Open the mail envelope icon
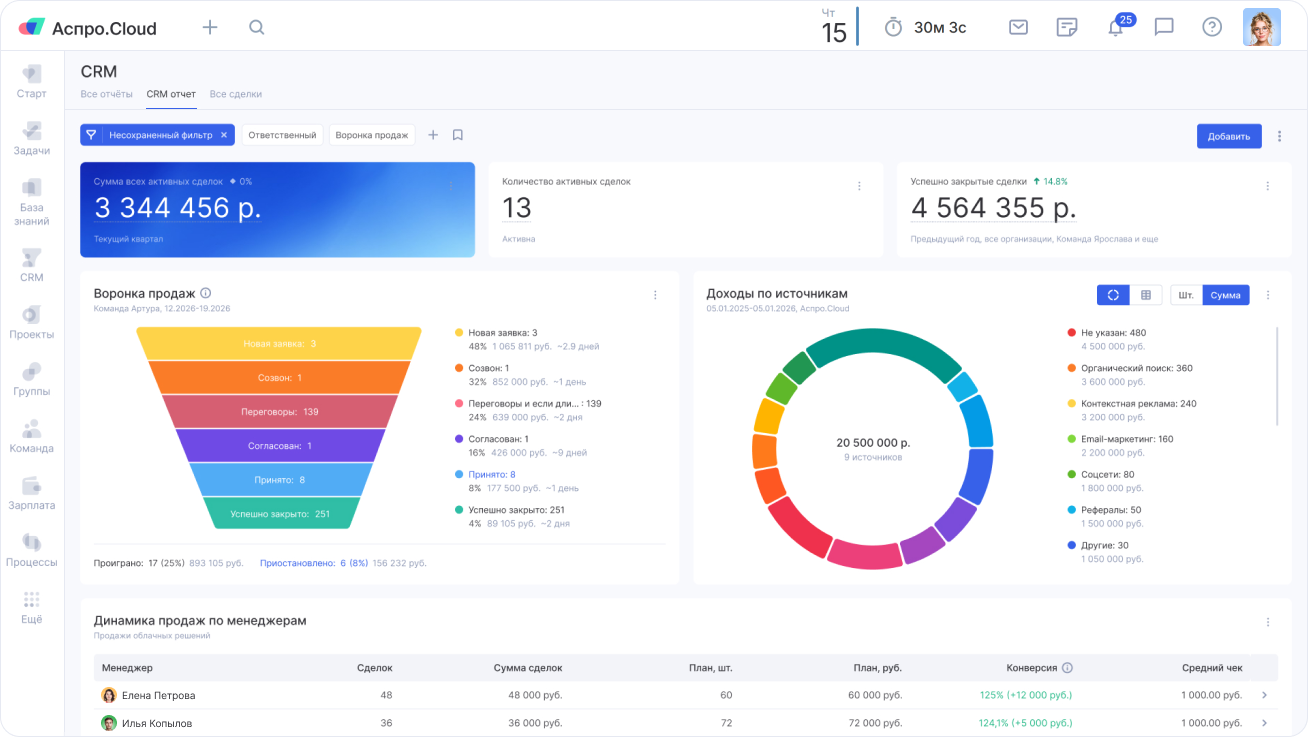The width and height of the screenshot is (1308, 737). (x=1018, y=27)
